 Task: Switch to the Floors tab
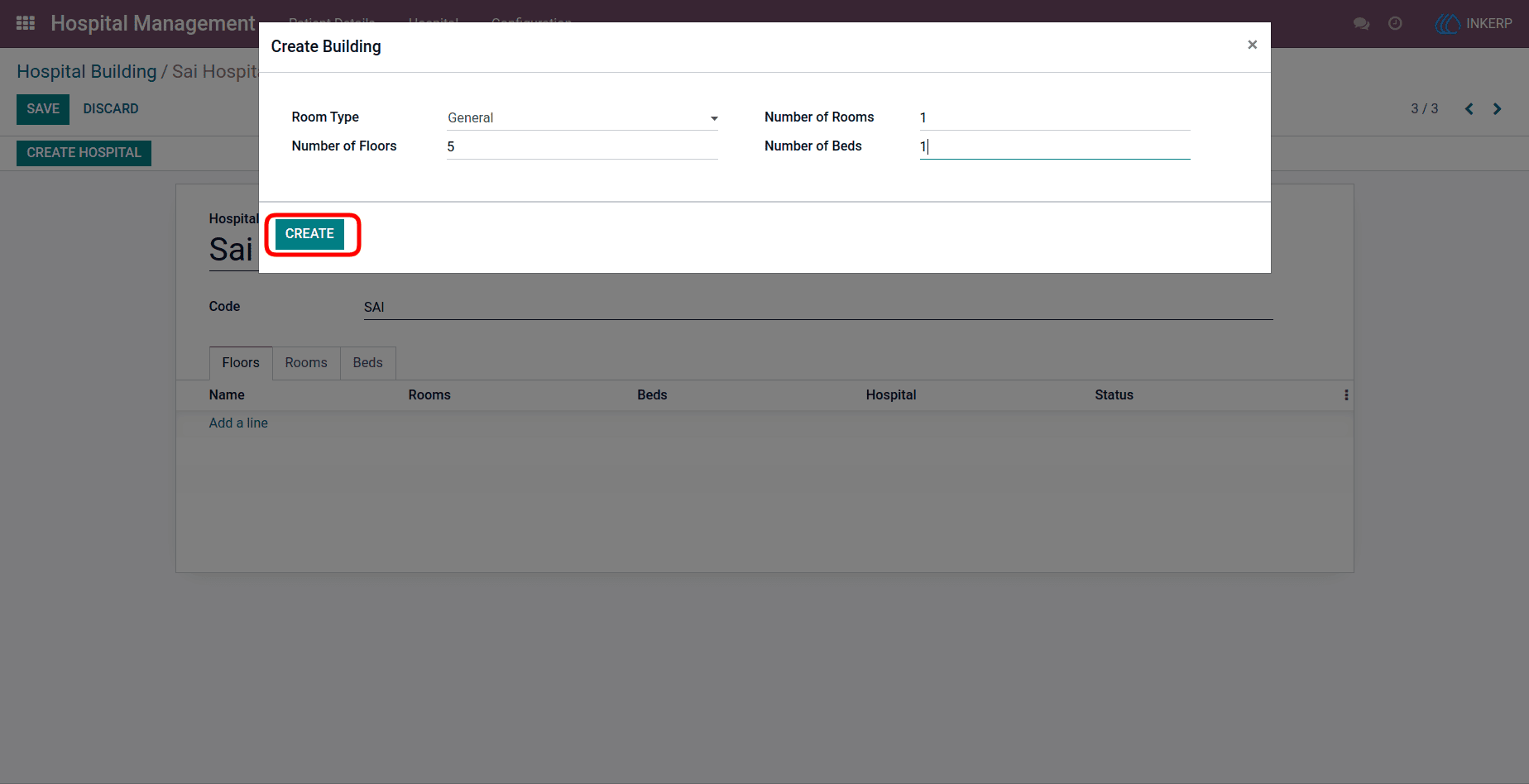coord(241,363)
